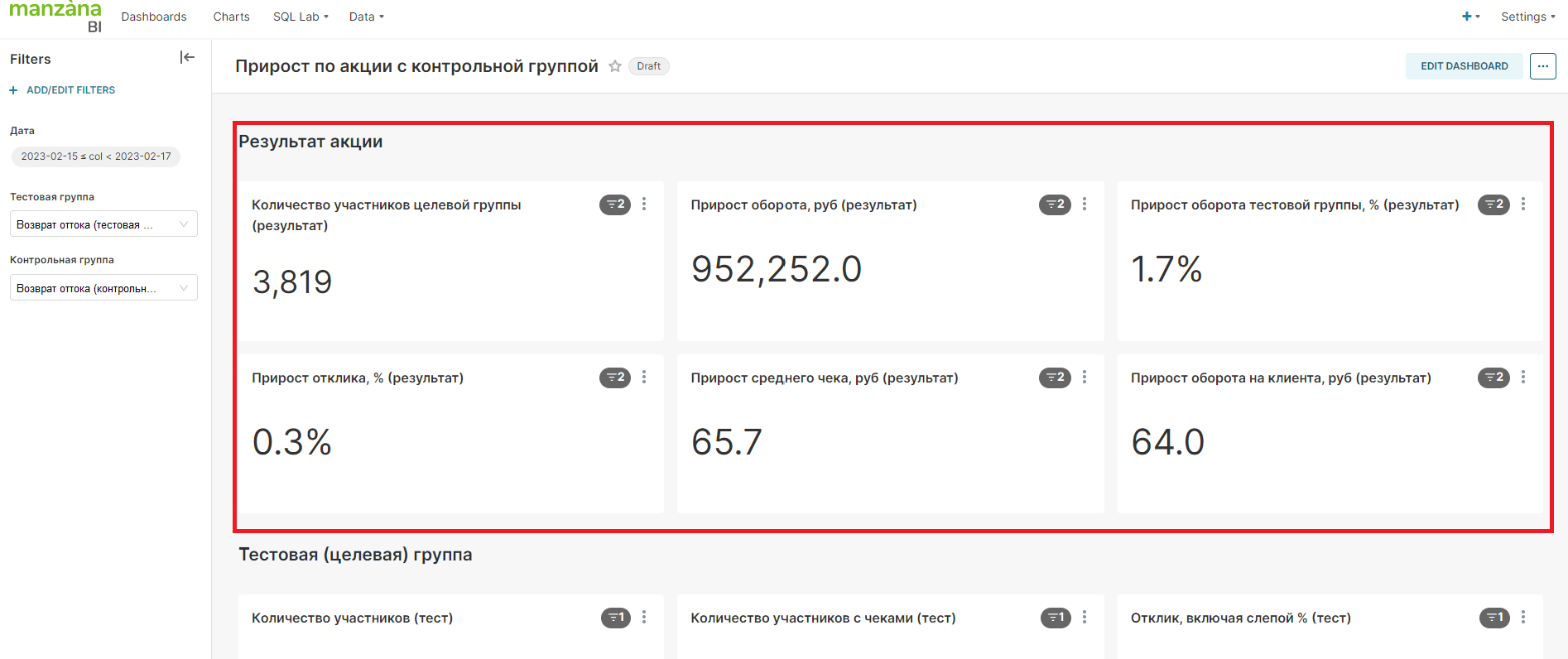Viewport: 1568px width, 659px height.
Task: Open kebab menu on Отклик, включая слепой chart
Action: [1523, 618]
